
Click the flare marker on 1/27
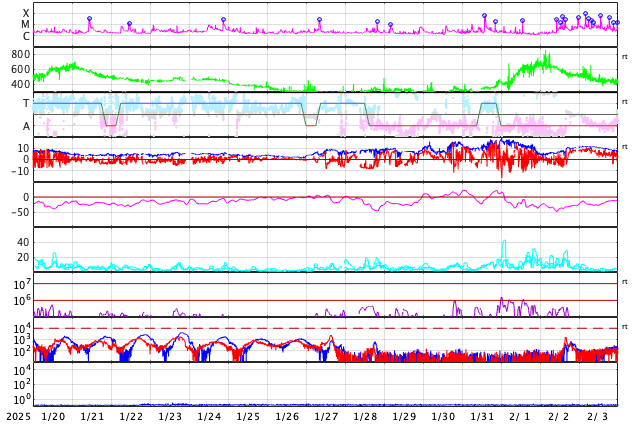(x=319, y=19)
